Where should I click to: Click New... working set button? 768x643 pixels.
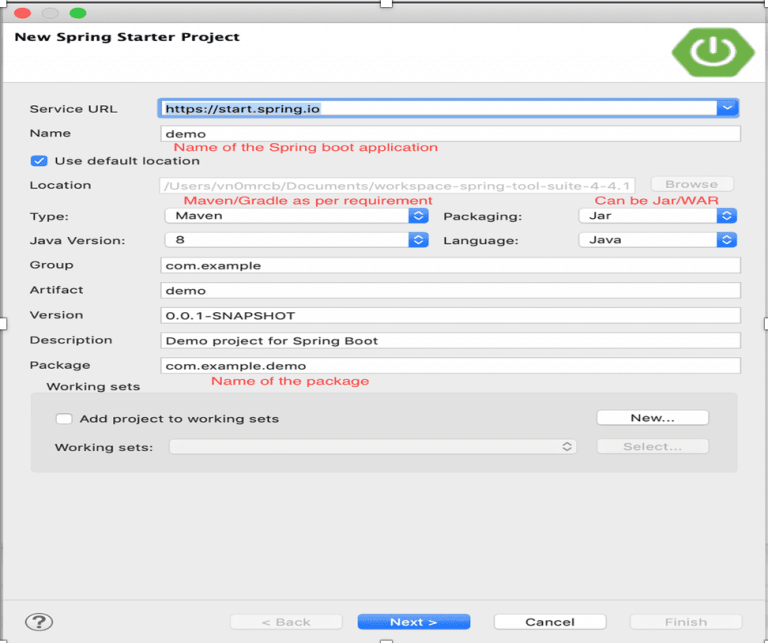pos(652,418)
